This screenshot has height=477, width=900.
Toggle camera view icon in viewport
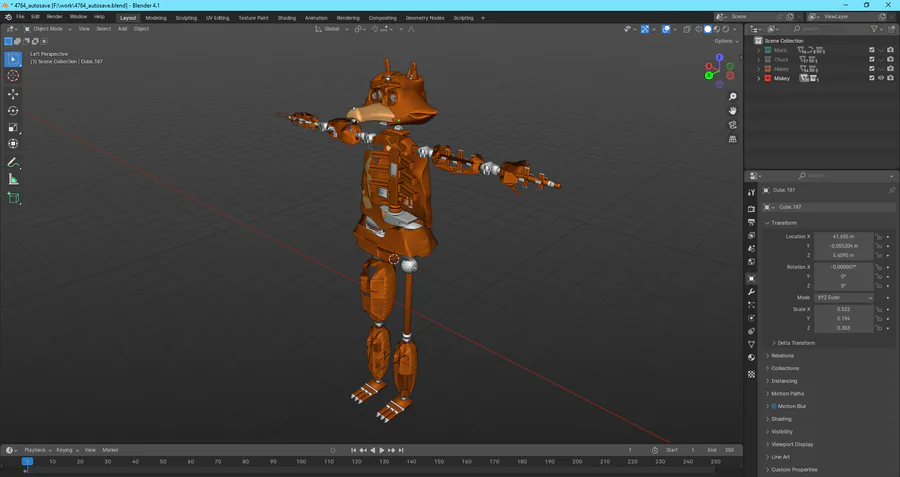pyautogui.click(x=732, y=125)
